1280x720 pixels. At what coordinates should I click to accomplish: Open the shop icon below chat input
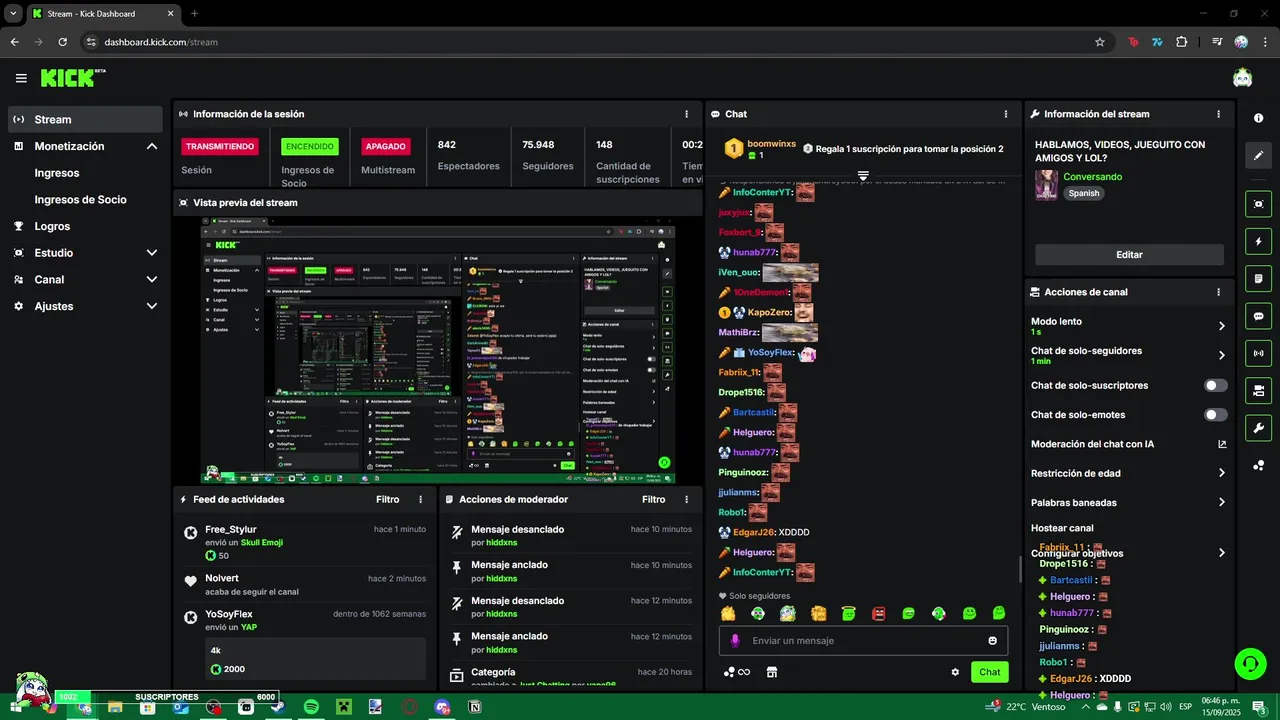pyautogui.click(x=771, y=672)
